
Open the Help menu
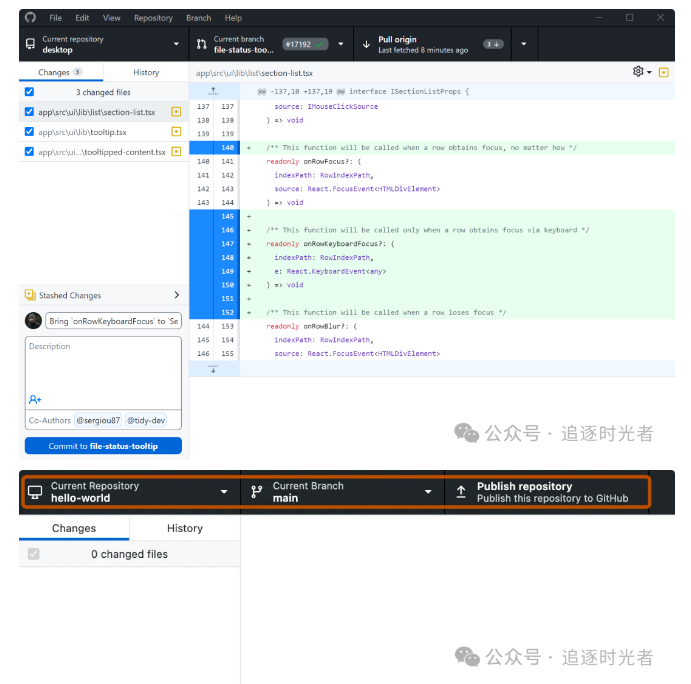tap(233, 18)
